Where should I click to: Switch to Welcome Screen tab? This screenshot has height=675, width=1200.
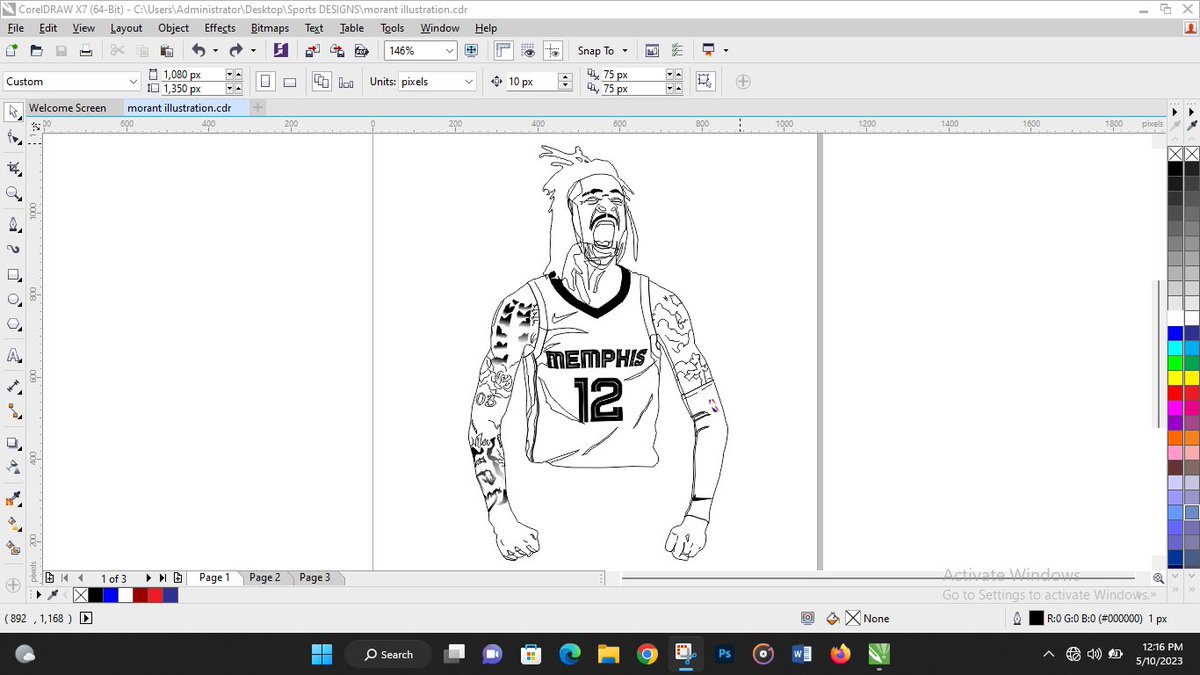pos(67,108)
